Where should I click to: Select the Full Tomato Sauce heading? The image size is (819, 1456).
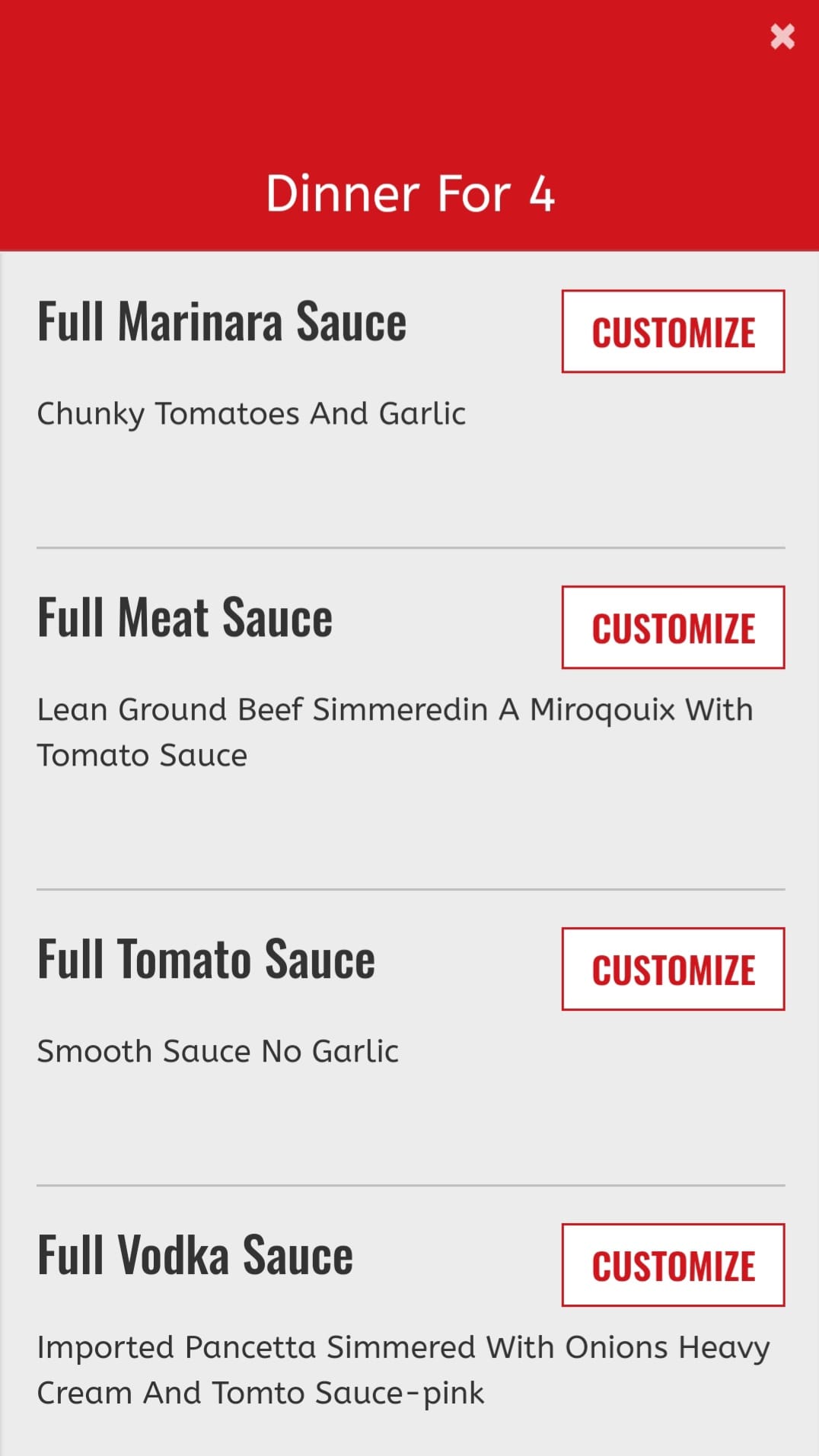point(206,960)
